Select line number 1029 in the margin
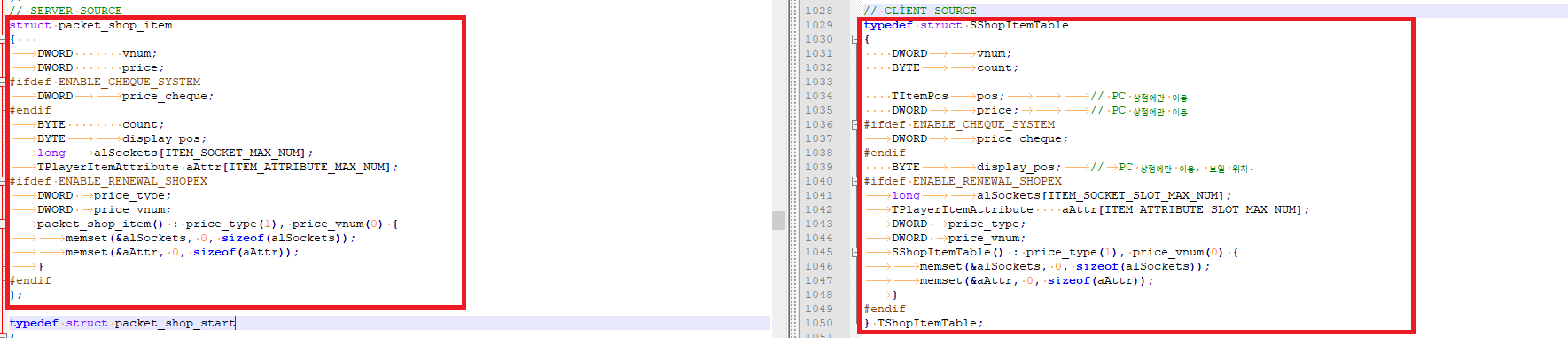This screenshot has width=1568, height=338. [819, 25]
